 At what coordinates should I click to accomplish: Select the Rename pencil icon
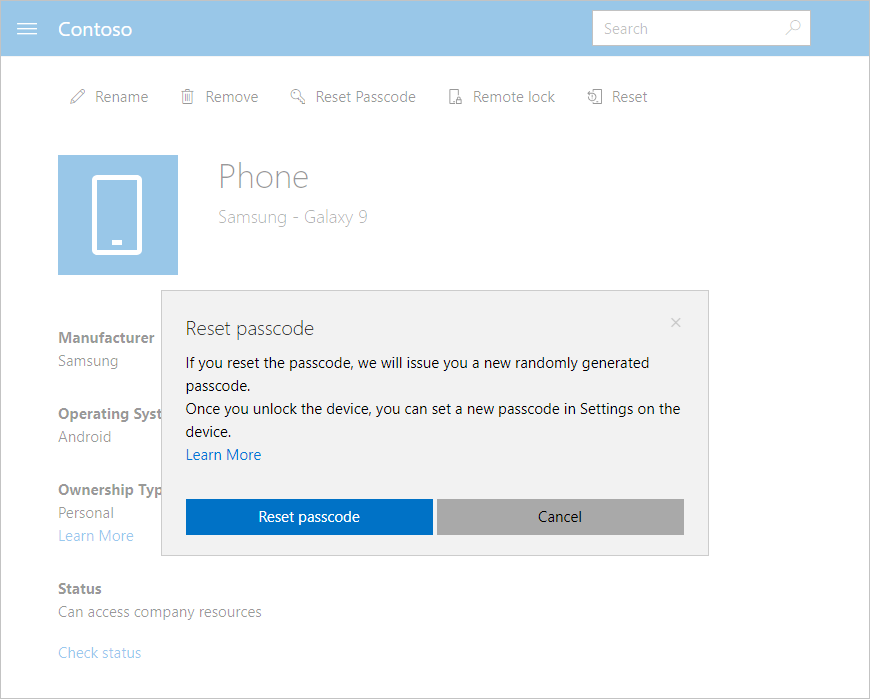77,96
